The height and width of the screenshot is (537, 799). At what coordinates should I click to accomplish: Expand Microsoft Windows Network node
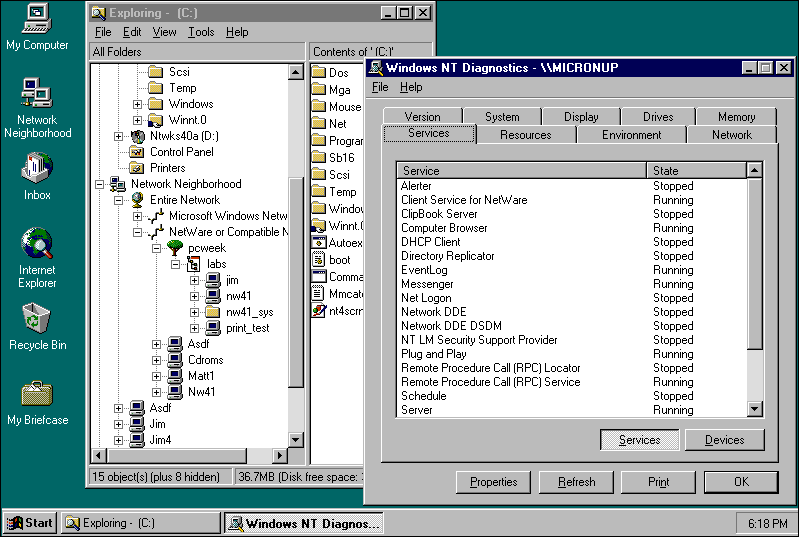137,217
